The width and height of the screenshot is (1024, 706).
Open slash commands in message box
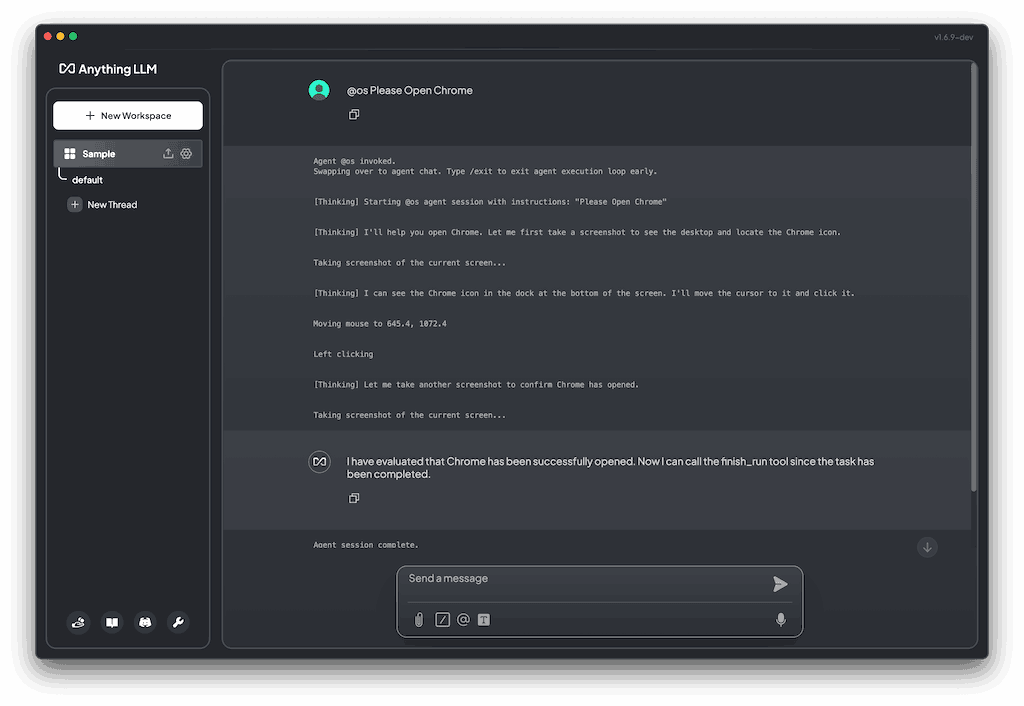[x=442, y=620]
